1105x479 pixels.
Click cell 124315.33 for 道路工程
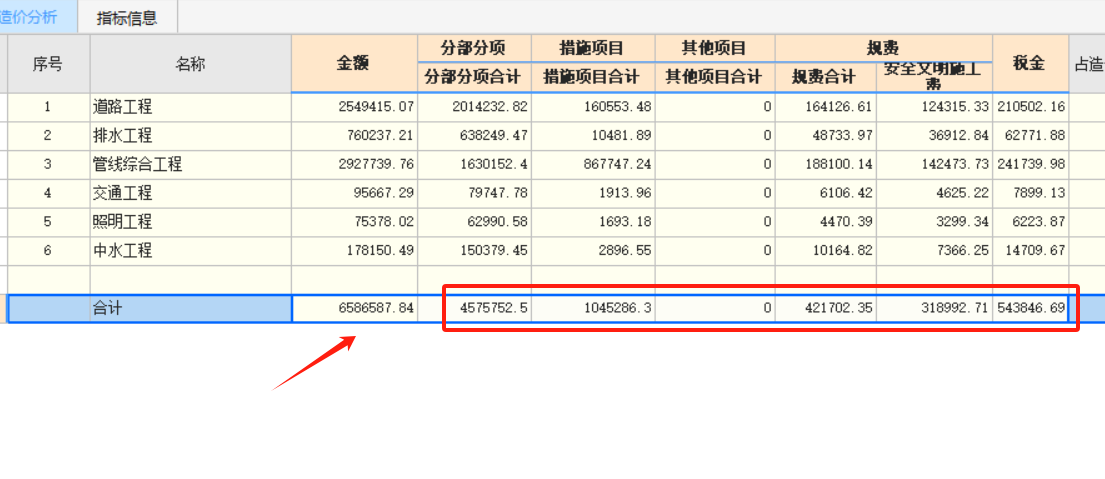click(x=934, y=107)
